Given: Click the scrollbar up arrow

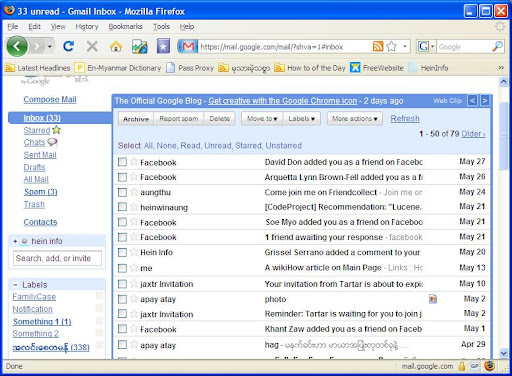Looking at the screenshot, I should click(x=504, y=81).
